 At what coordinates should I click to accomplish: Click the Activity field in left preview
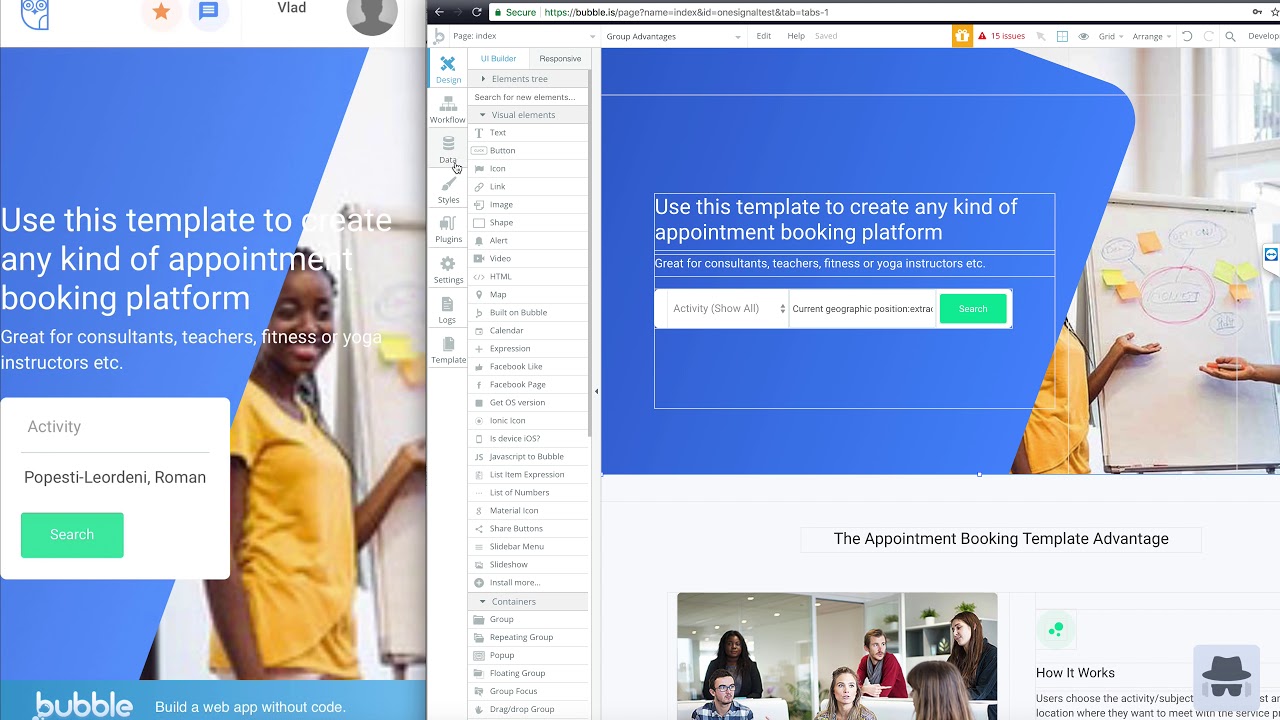[115, 427]
